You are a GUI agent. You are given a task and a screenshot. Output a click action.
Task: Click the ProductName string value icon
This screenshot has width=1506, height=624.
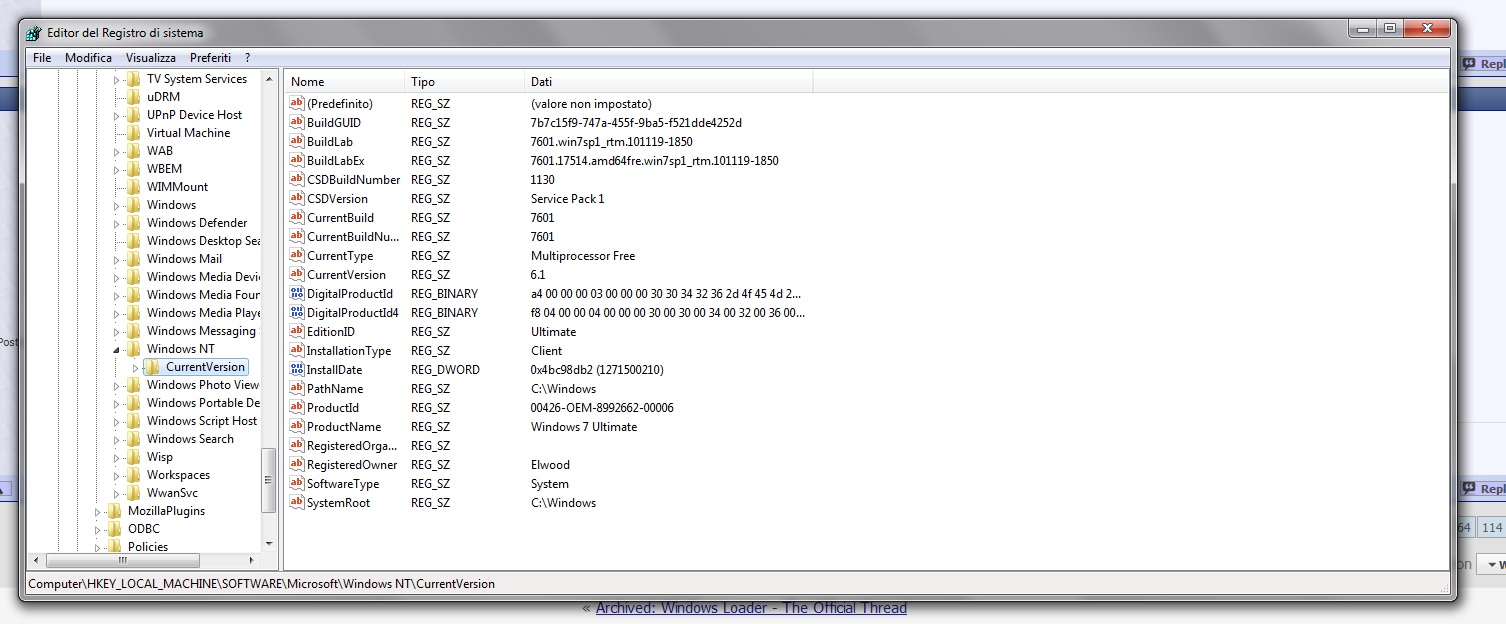pos(296,426)
